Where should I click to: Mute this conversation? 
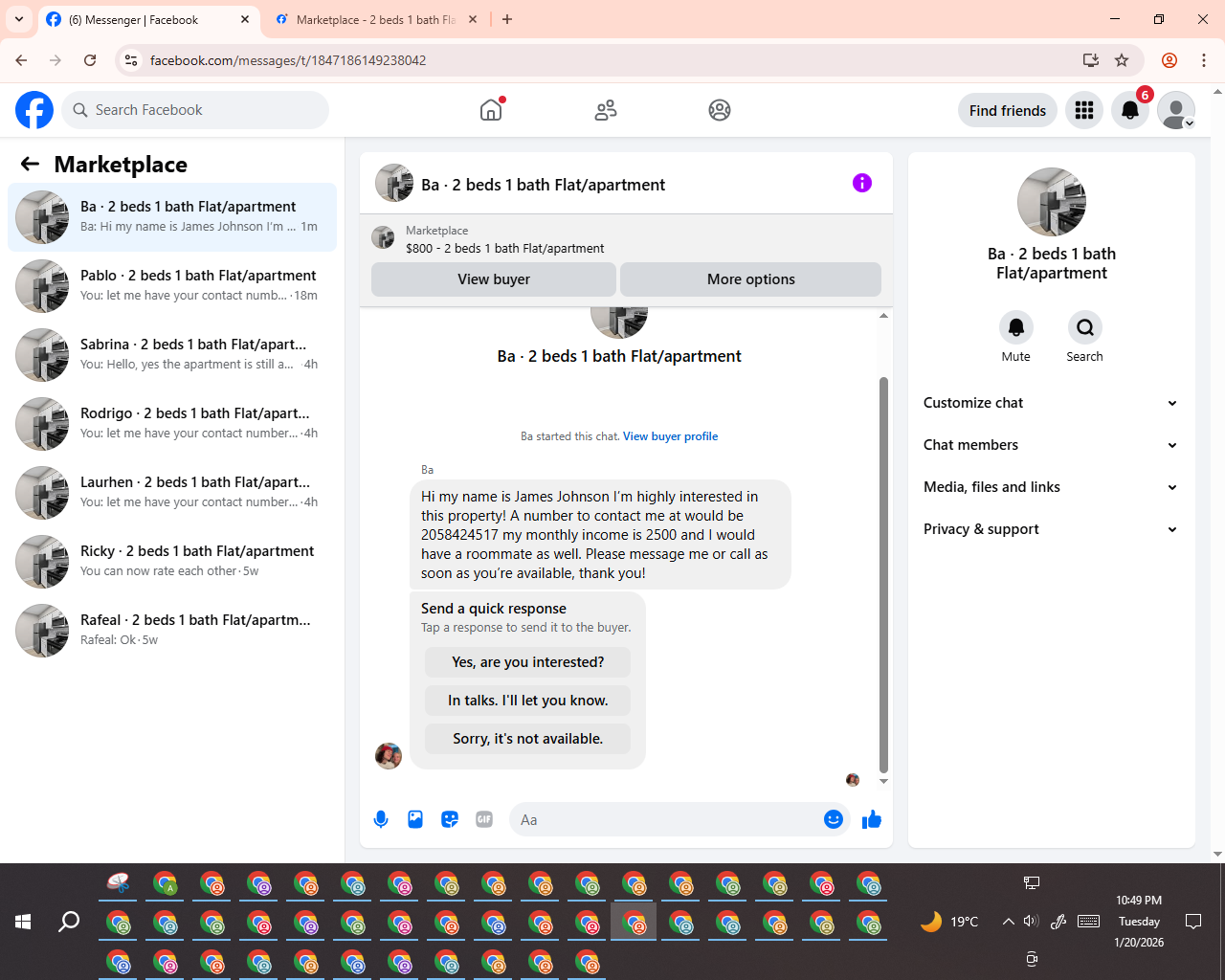[x=1016, y=327]
